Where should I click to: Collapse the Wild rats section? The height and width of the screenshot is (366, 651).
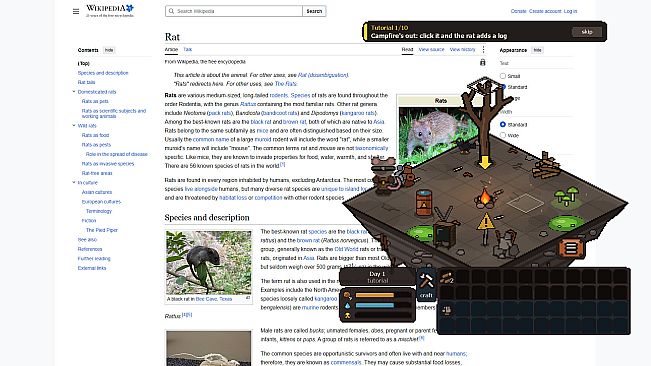[x=74, y=125]
